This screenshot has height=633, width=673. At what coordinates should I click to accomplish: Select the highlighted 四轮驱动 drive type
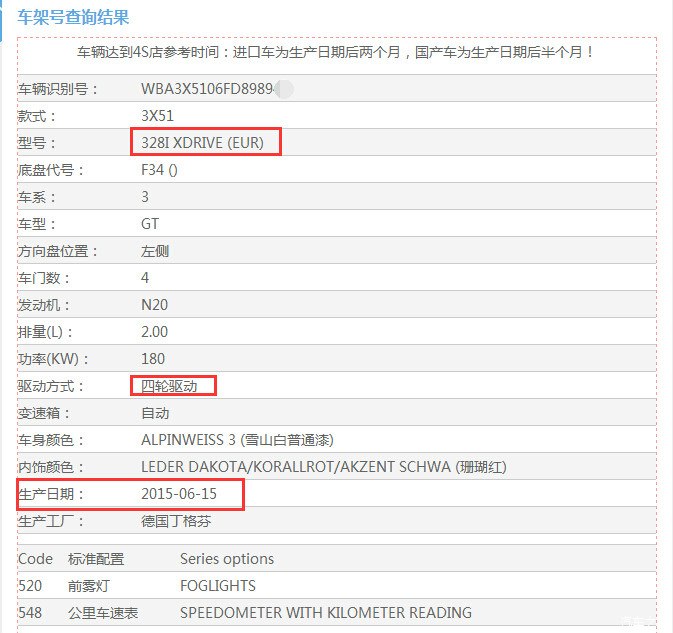[x=170, y=386]
